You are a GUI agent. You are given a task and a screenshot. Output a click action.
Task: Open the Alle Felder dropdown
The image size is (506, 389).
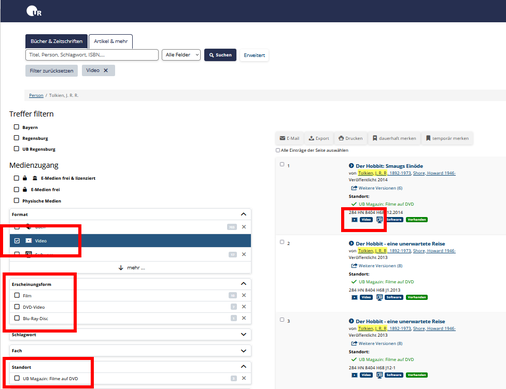tap(181, 55)
